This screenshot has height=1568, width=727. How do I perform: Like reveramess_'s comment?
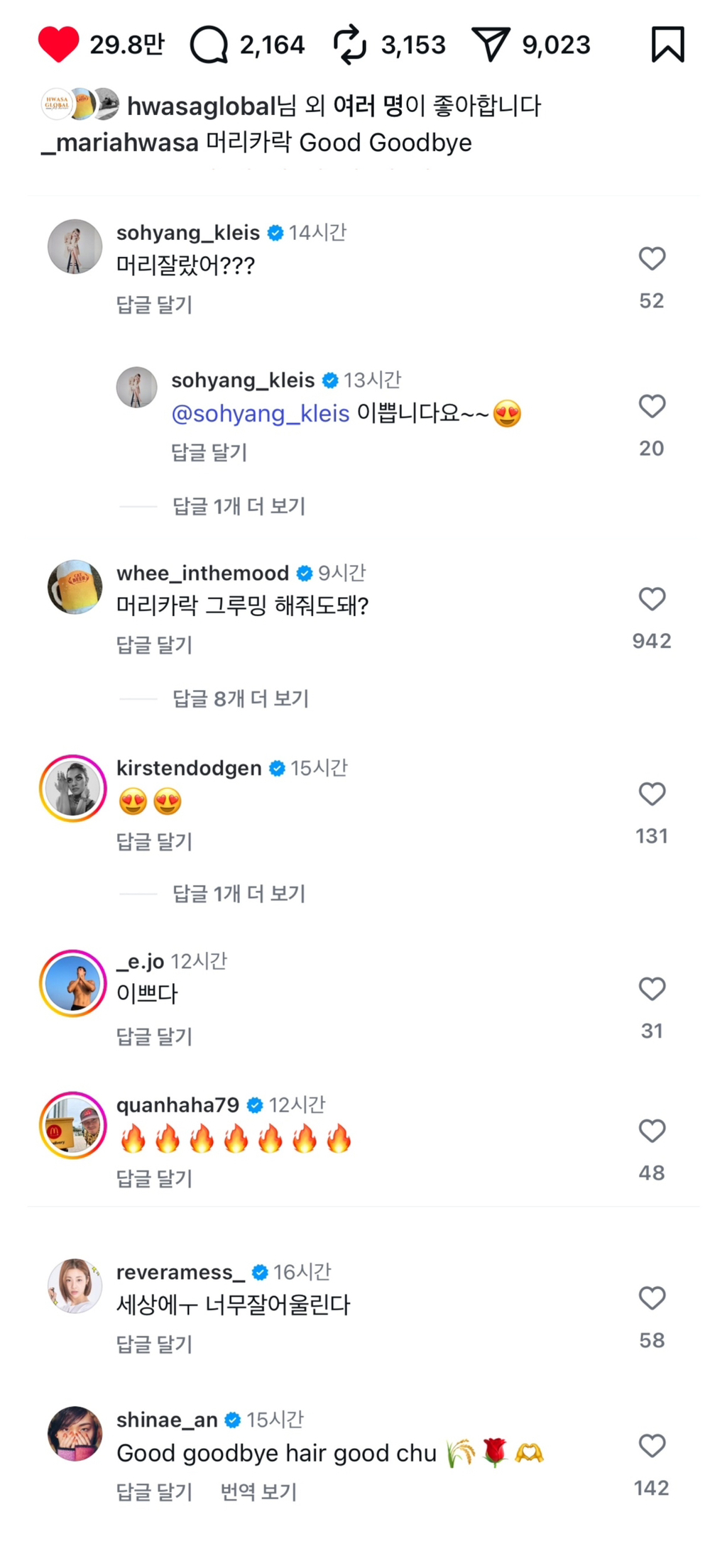(652, 1298)
